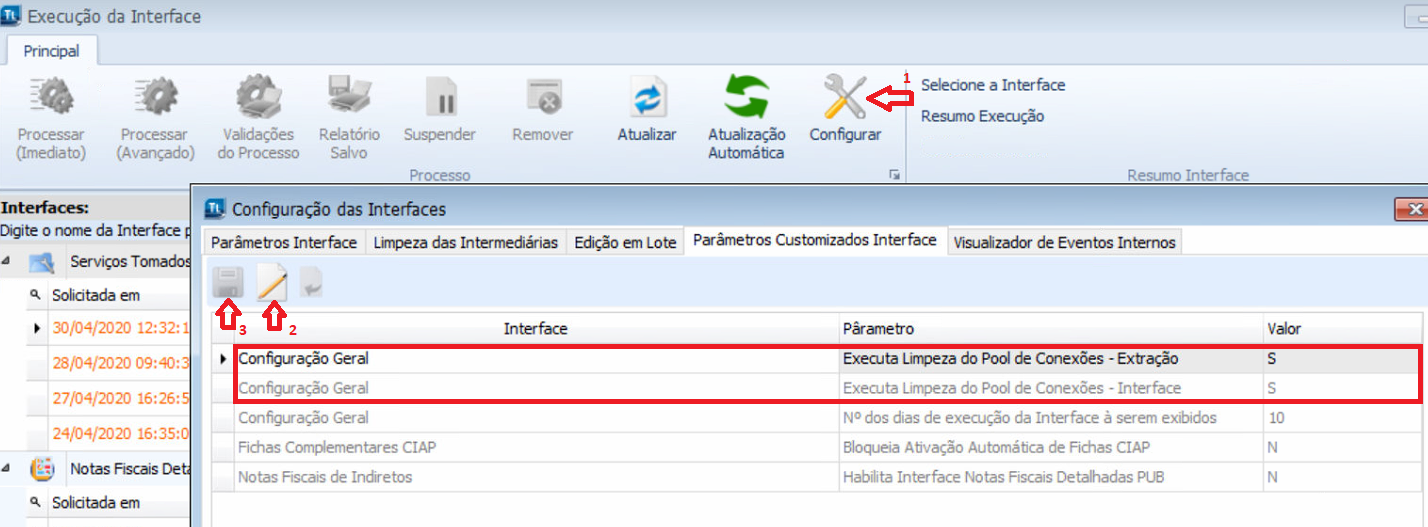Open Parâmetros Interface tab
The image size is (1428, 527).
coord(284,242)
